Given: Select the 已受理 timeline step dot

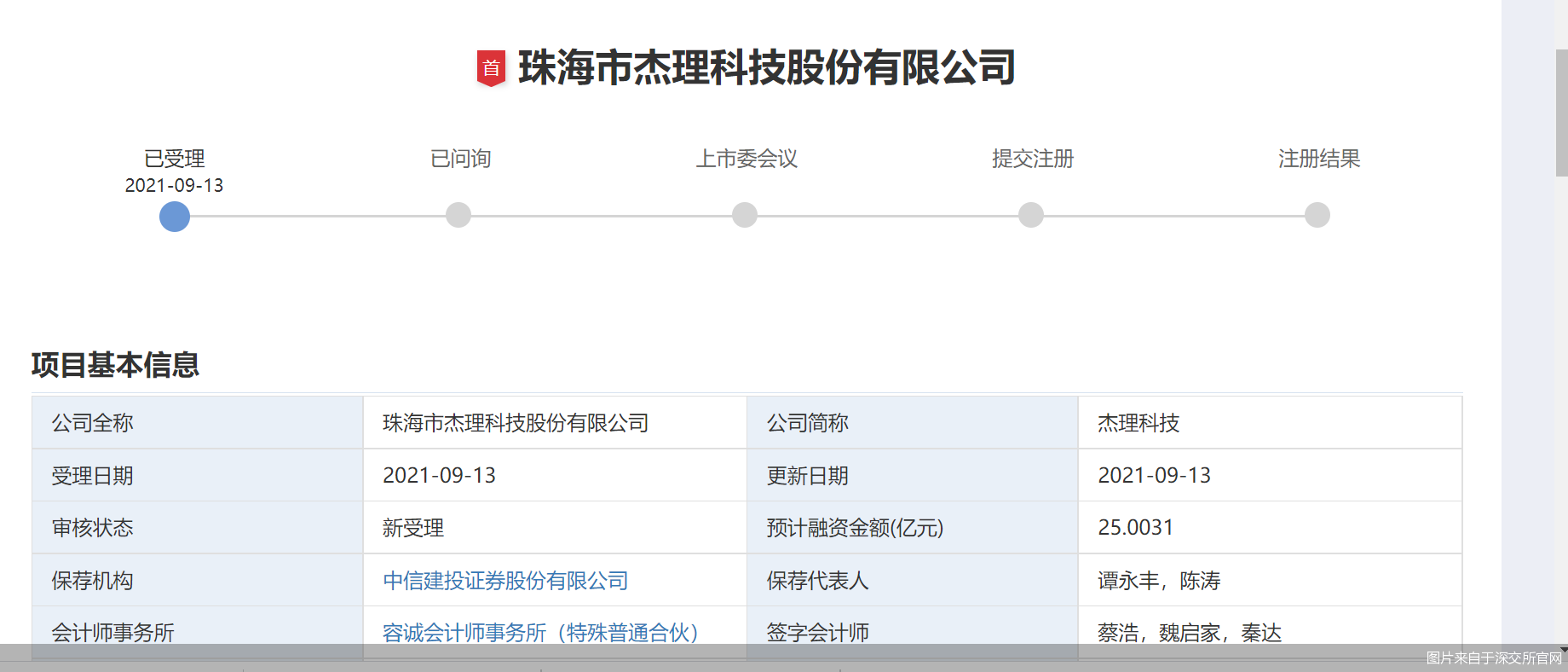Looking at the screenshot, I should tap(175, 216).
